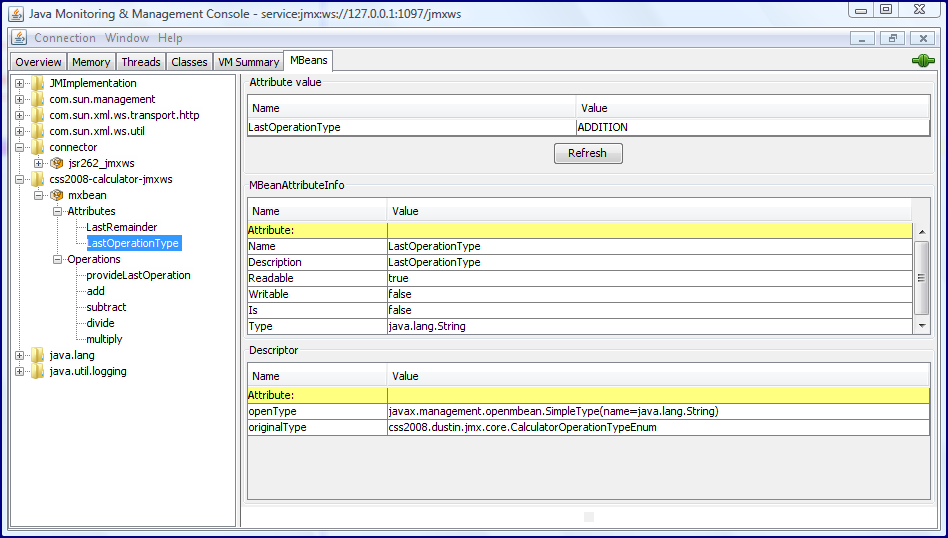The image size is (948, 538).
Task: Expand the java.util.logging node
Action: (x=19, y=372)
